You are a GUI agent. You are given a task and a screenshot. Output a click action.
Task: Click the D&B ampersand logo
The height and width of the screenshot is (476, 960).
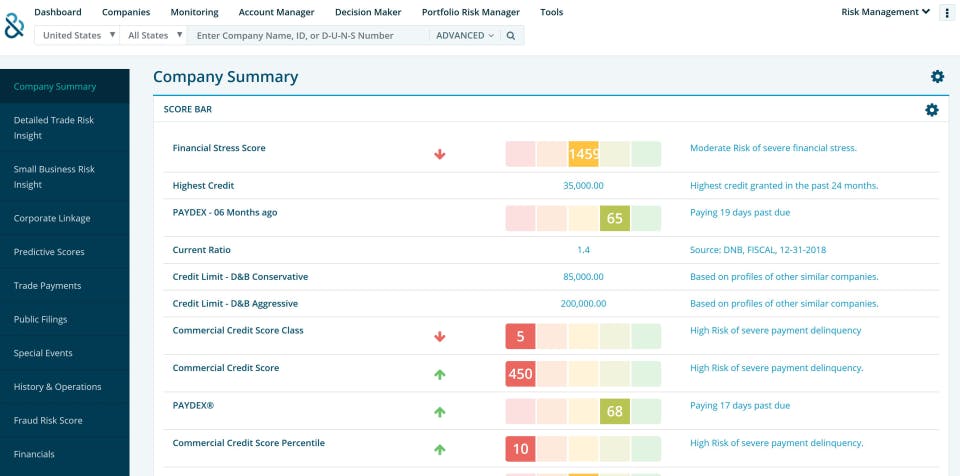(14, 24)
